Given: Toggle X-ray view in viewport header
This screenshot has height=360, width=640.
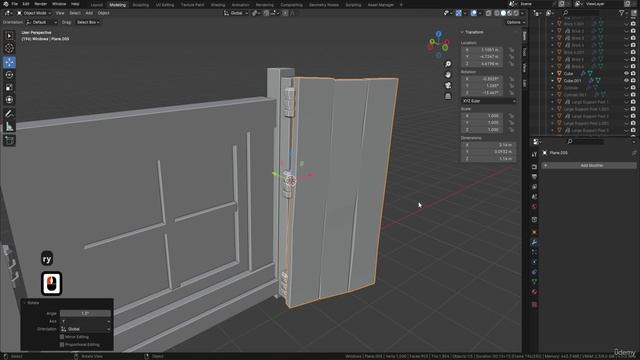Looking at the screenshot, I should pyautogui.click(x=488, y=13).
